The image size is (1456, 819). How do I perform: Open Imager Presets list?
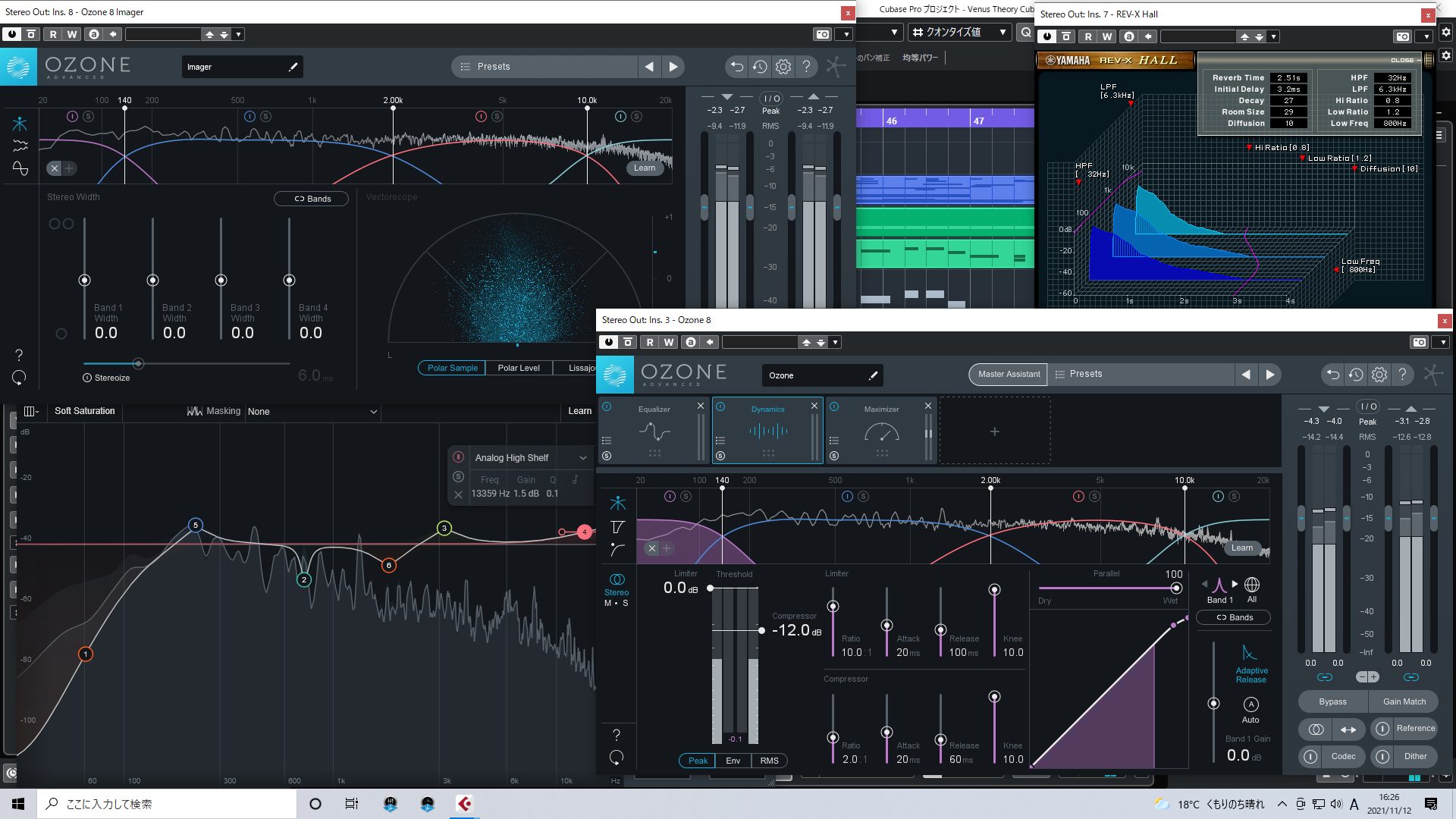544,67
